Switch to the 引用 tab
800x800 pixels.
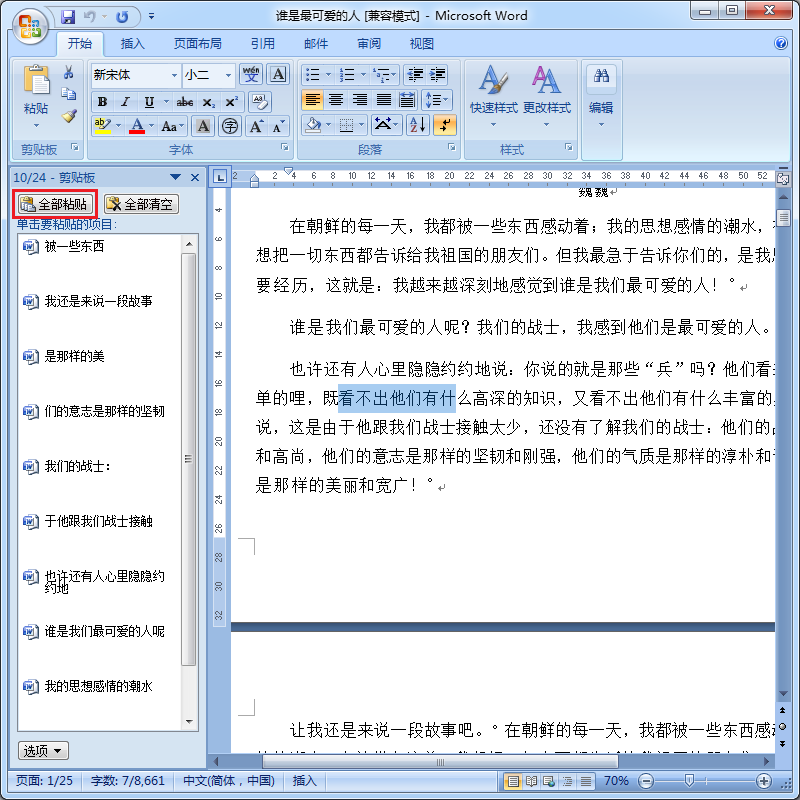pos(263,44)
